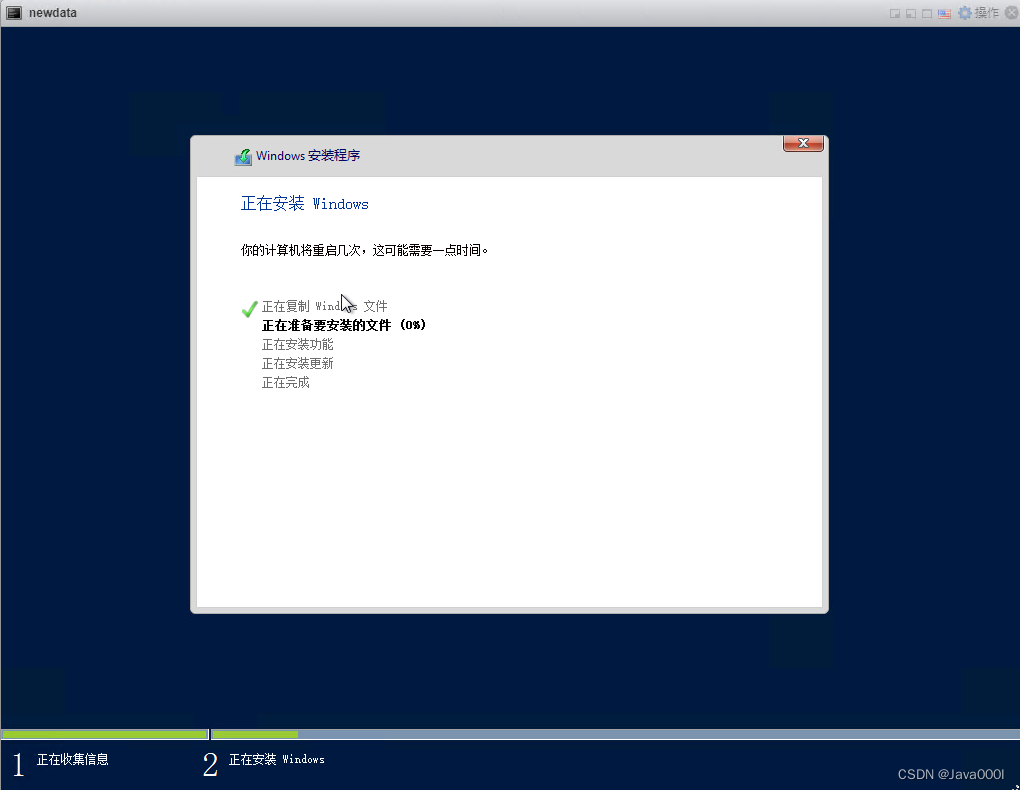Click the 正在复制 Windows 文件 step
This screenshot has width=1020, height=790.
point(325,306)
